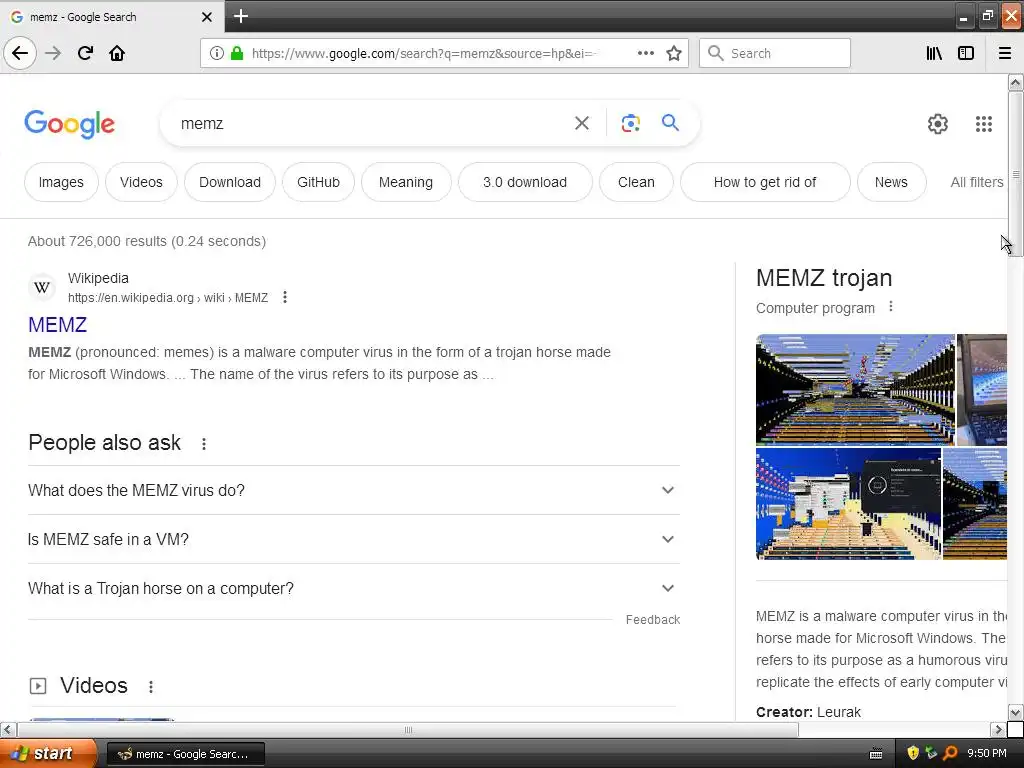
Task: Click memz - Google Search taskbar button
Action: coord(185,754)
